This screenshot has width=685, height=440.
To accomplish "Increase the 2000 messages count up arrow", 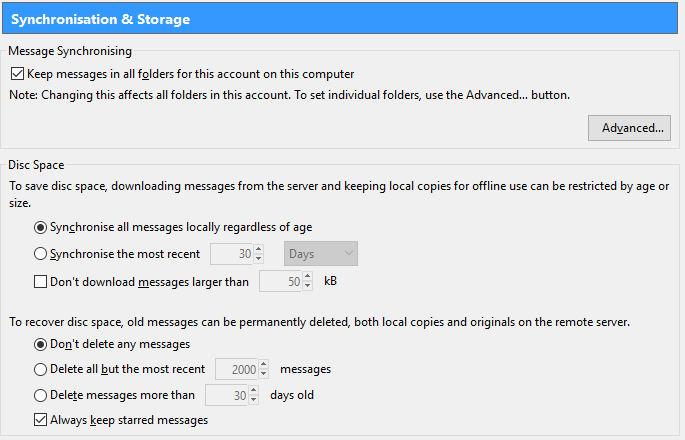I will click(x=263, y=365).
